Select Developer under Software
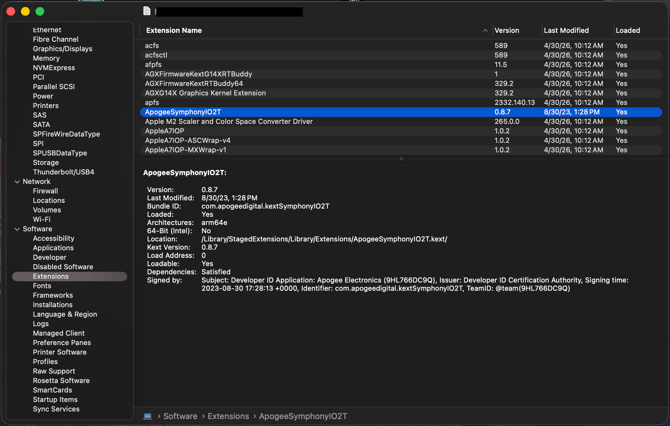Screen dimensions: 670x426 50,257
